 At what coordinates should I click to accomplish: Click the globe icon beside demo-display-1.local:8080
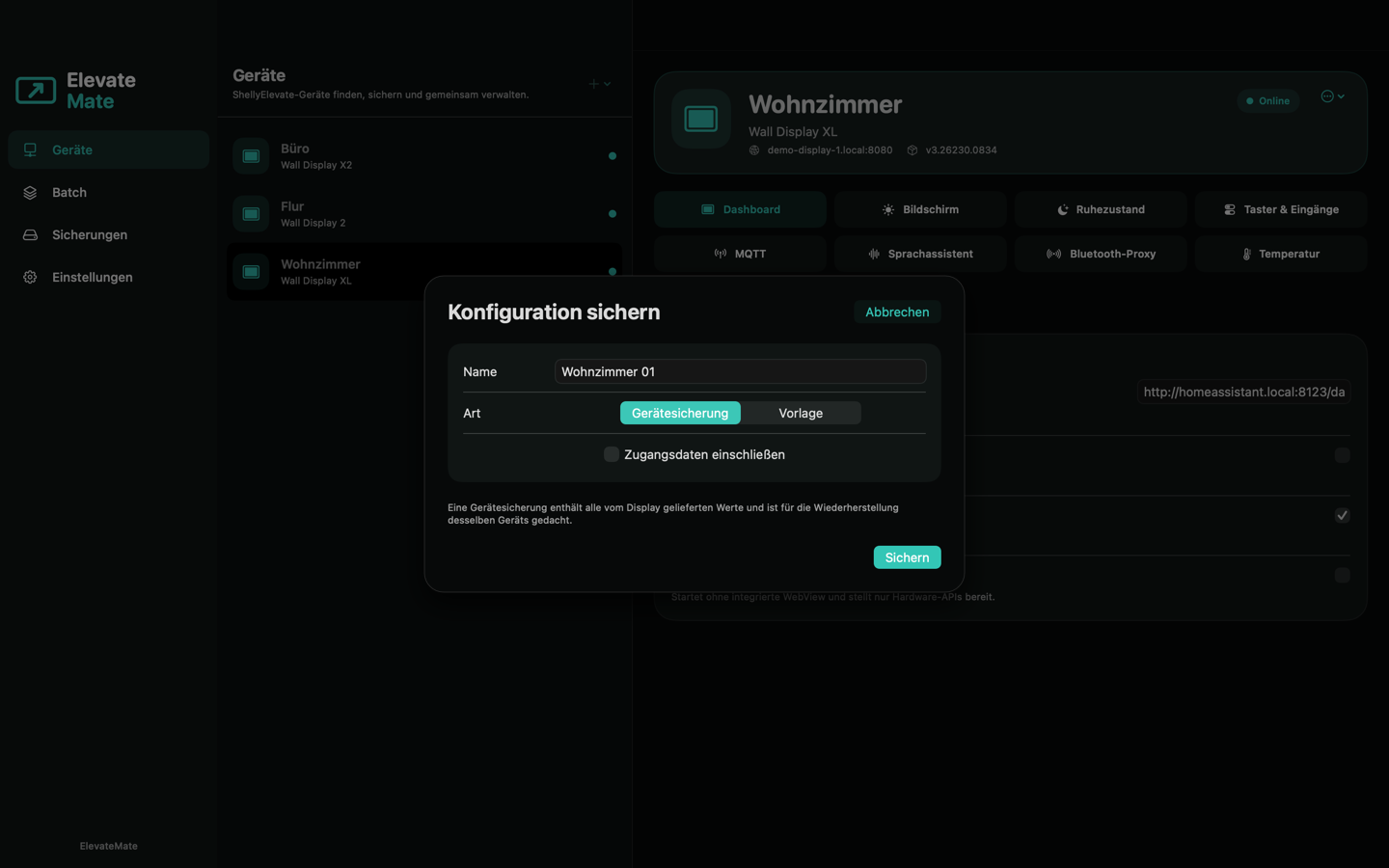pos(754,150)
